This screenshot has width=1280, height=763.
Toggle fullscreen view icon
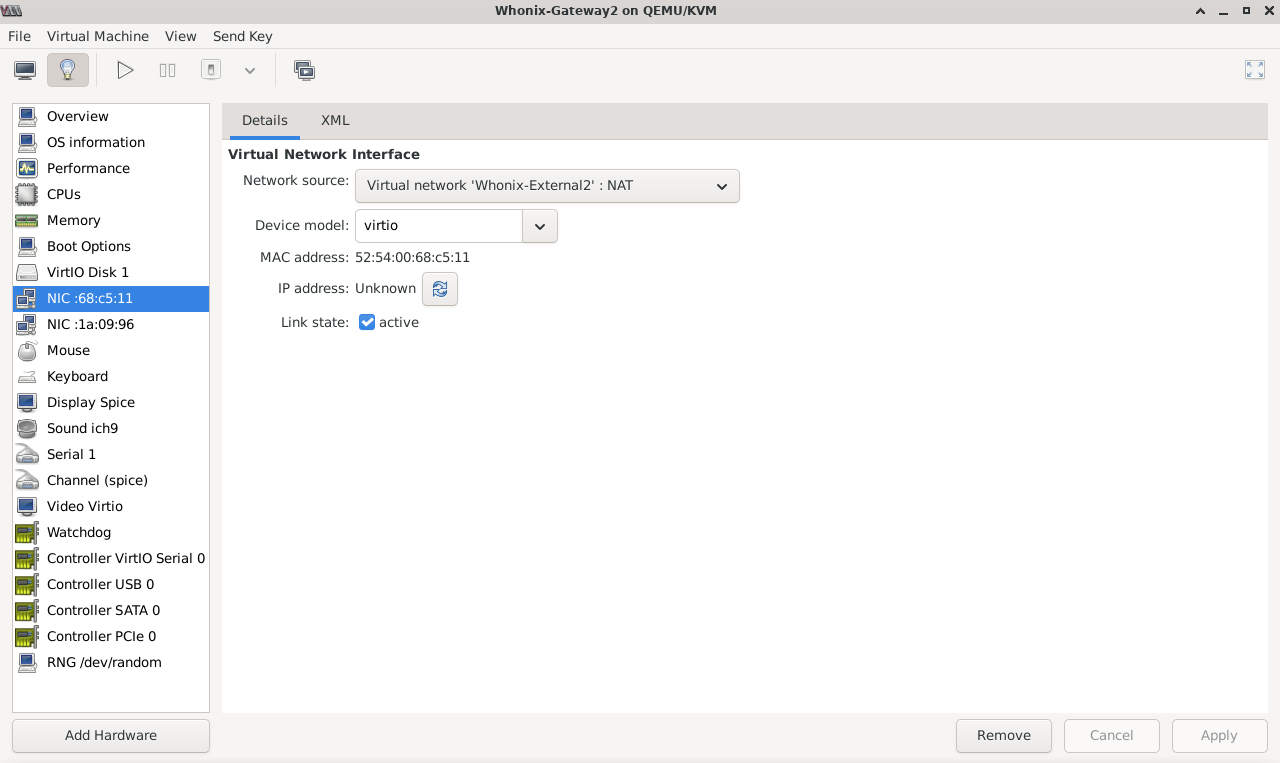1254,70
